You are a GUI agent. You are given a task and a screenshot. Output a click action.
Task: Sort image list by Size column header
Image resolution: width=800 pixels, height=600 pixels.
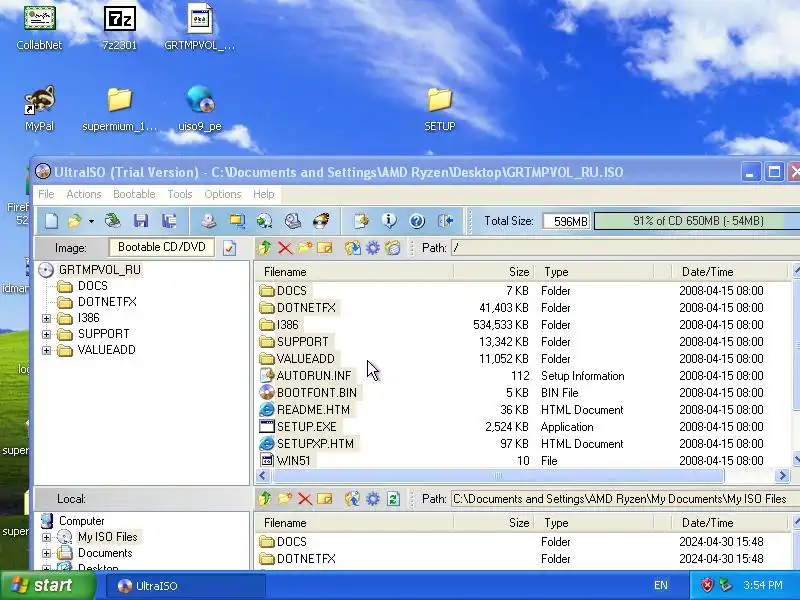tap(493, 271)
